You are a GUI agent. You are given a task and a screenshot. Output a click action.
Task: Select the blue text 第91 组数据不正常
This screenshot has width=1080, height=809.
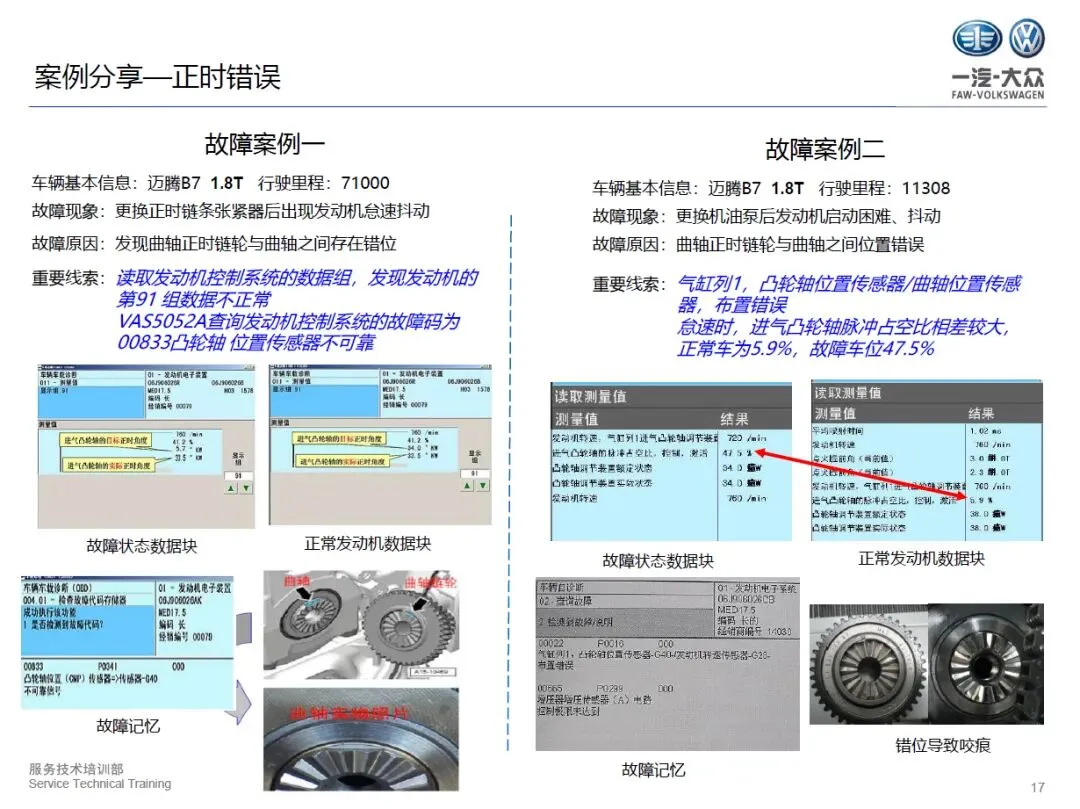(x=194, y=300)
